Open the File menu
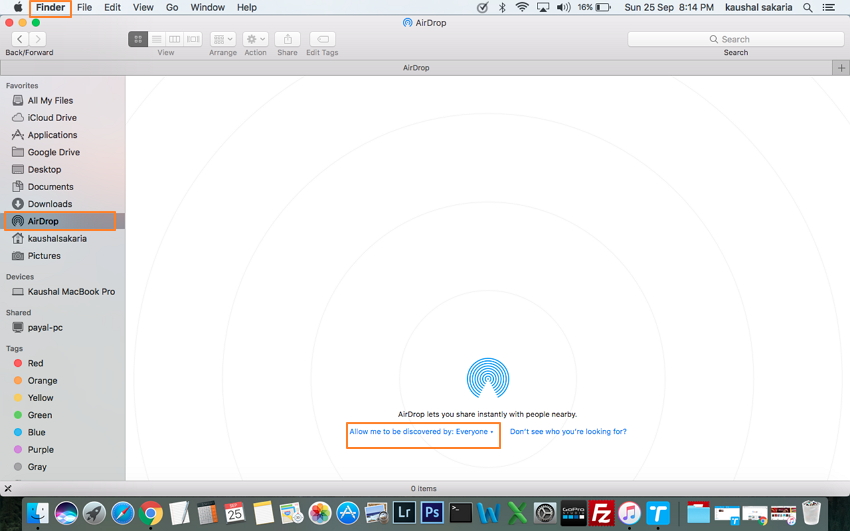The width and height of the screenshot is (850, 531). click(x=85, y=7)
